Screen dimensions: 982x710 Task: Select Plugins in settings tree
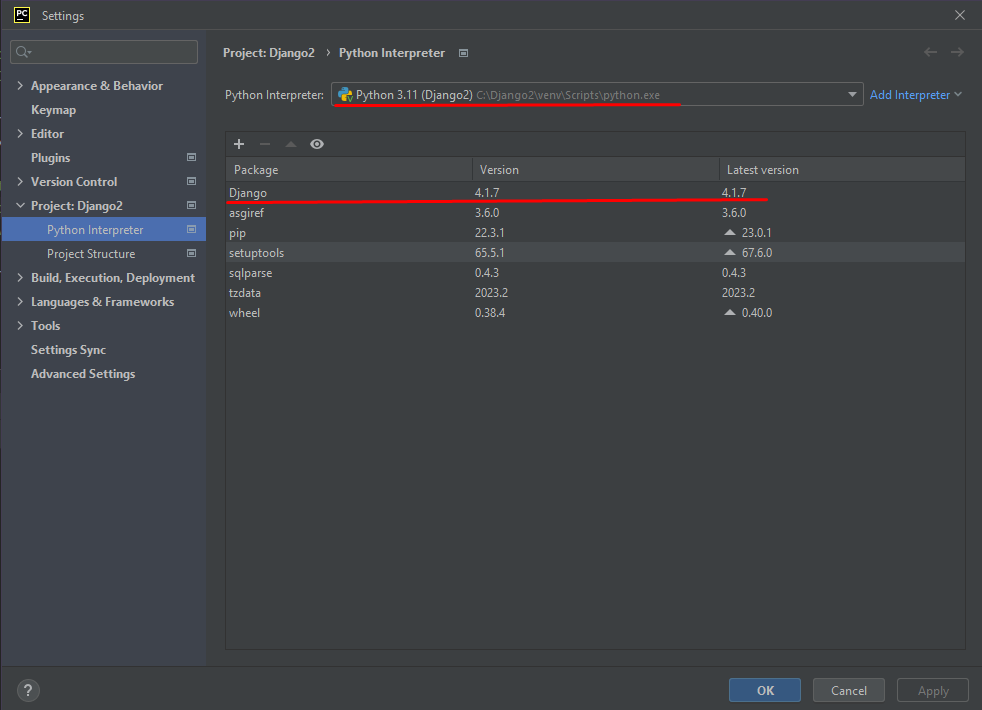[51, 158]
